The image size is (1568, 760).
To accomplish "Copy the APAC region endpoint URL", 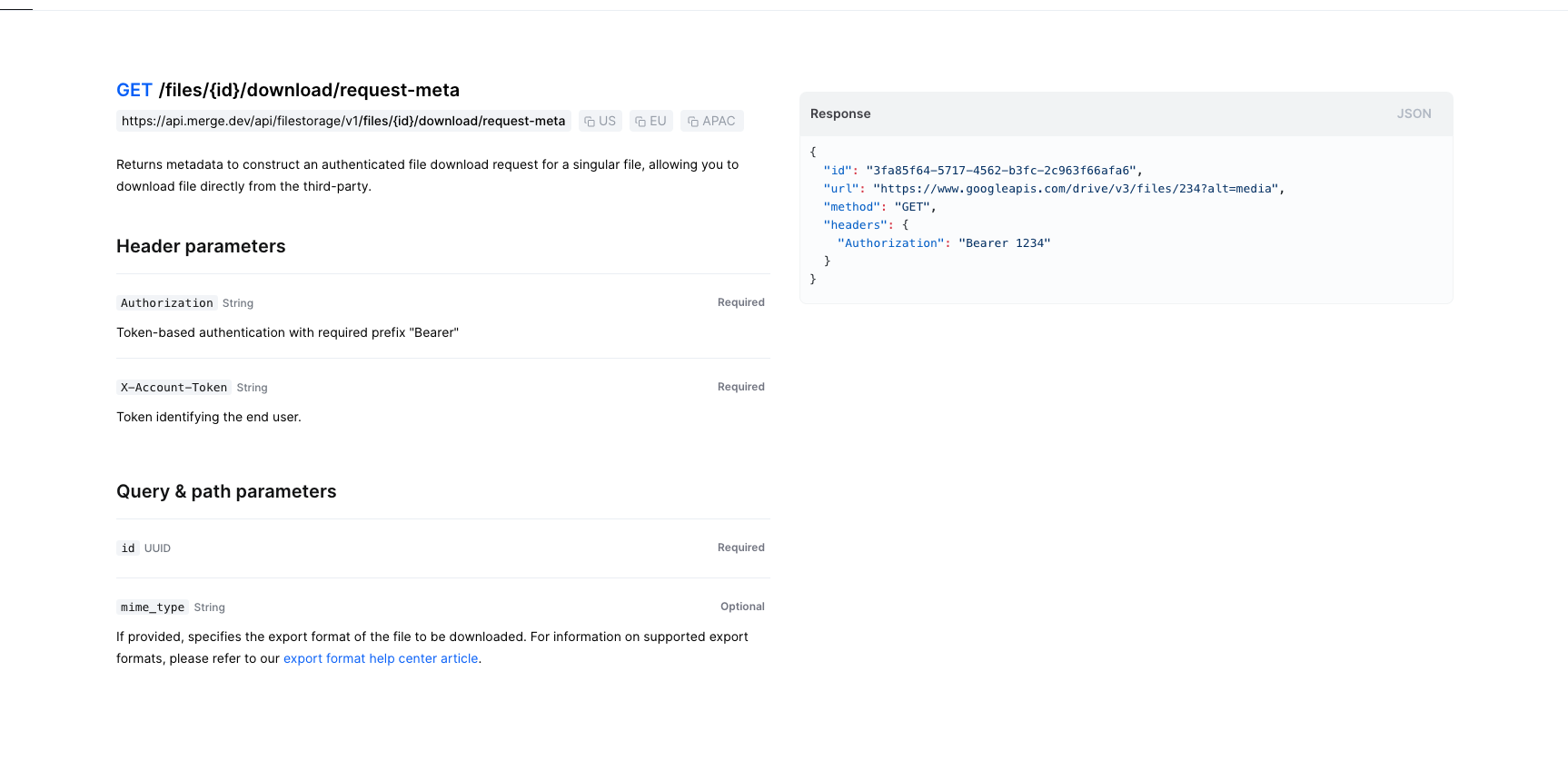I will 711,121.
